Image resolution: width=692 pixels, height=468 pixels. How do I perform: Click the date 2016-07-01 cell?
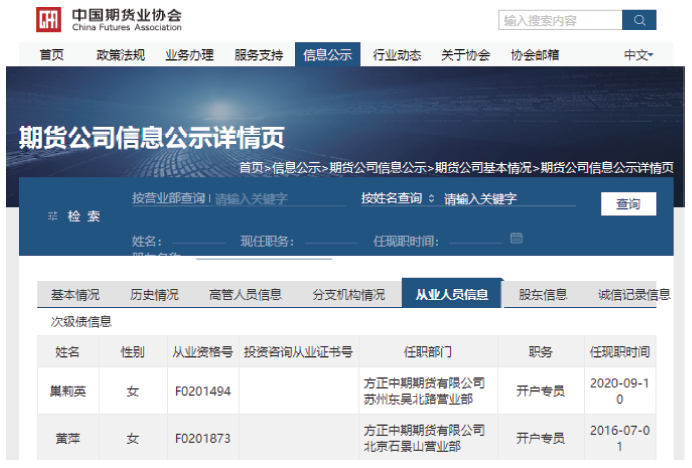[620, 438]
